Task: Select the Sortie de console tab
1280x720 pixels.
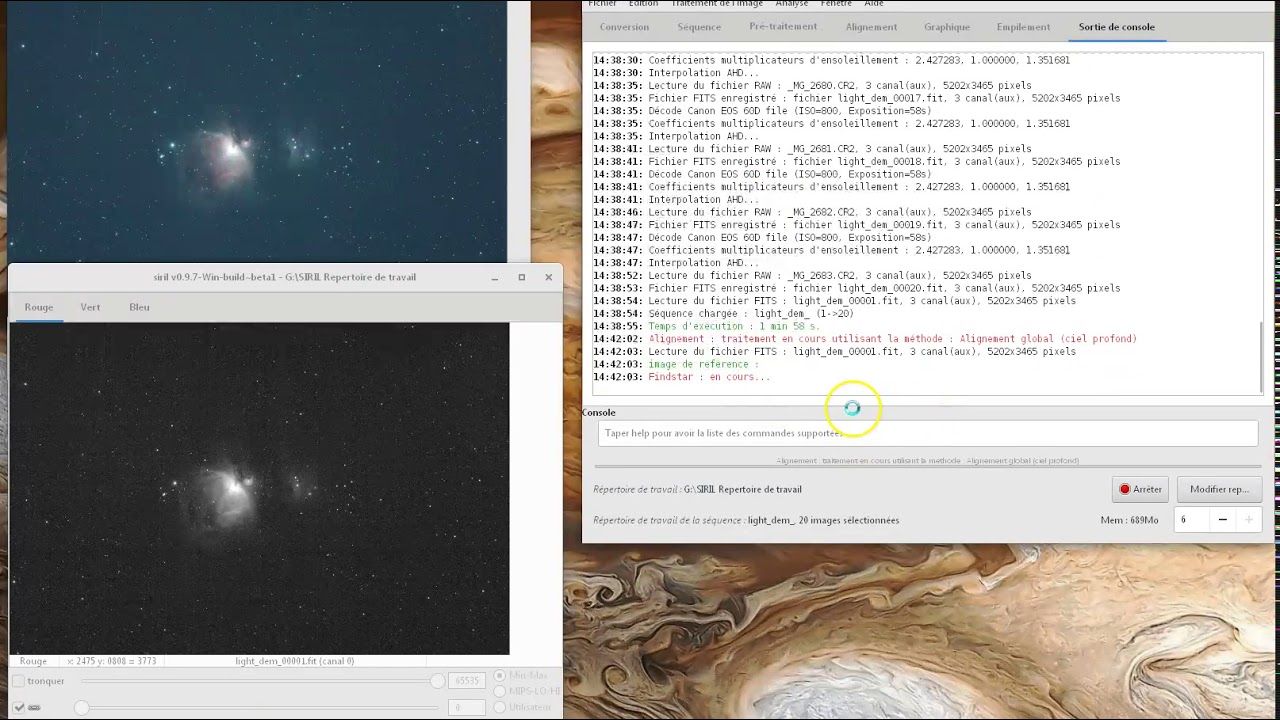Action: 1116,27
